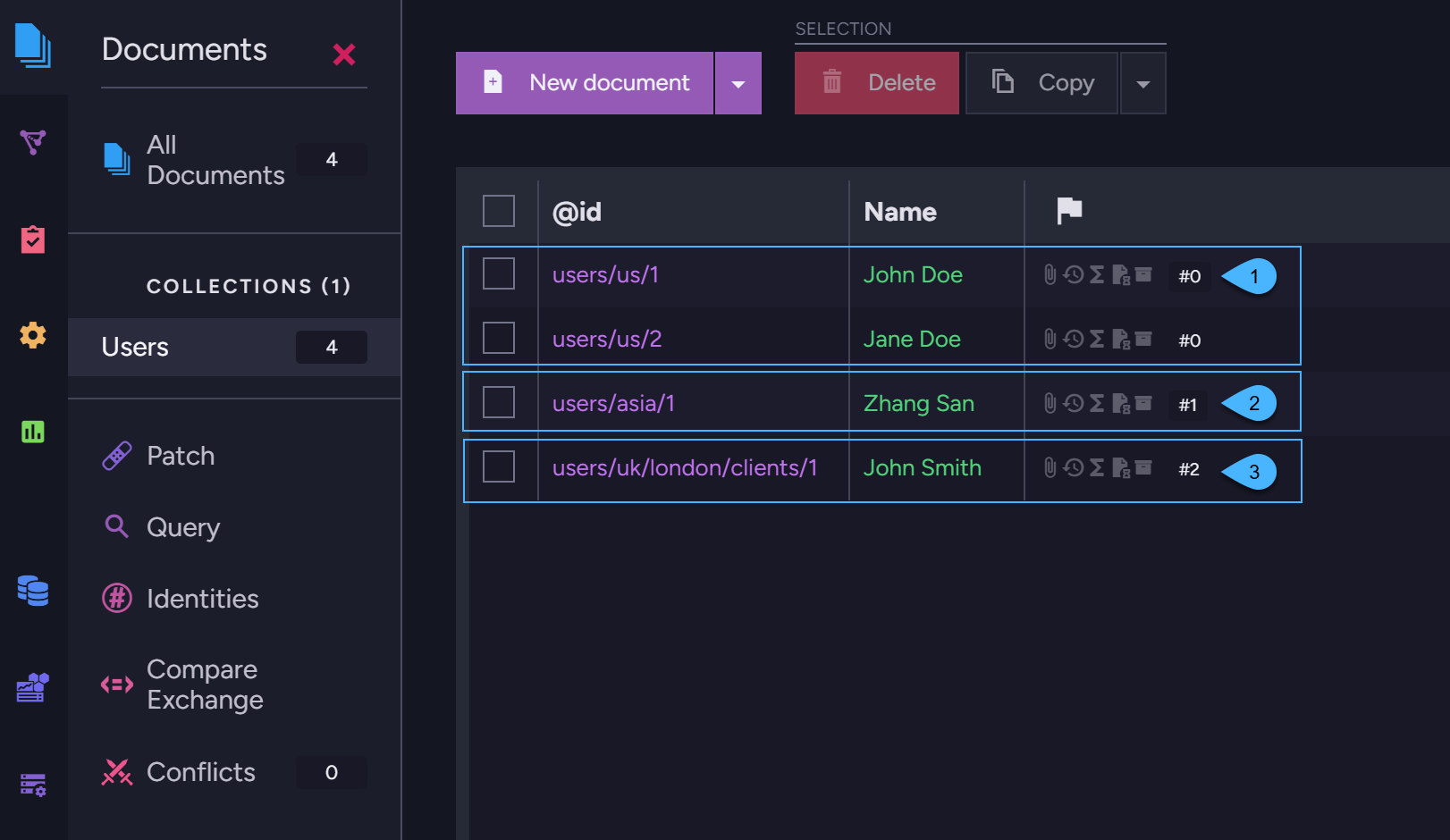Open the server settings icon at the sidebar bottom

click(x=33, y=785)
